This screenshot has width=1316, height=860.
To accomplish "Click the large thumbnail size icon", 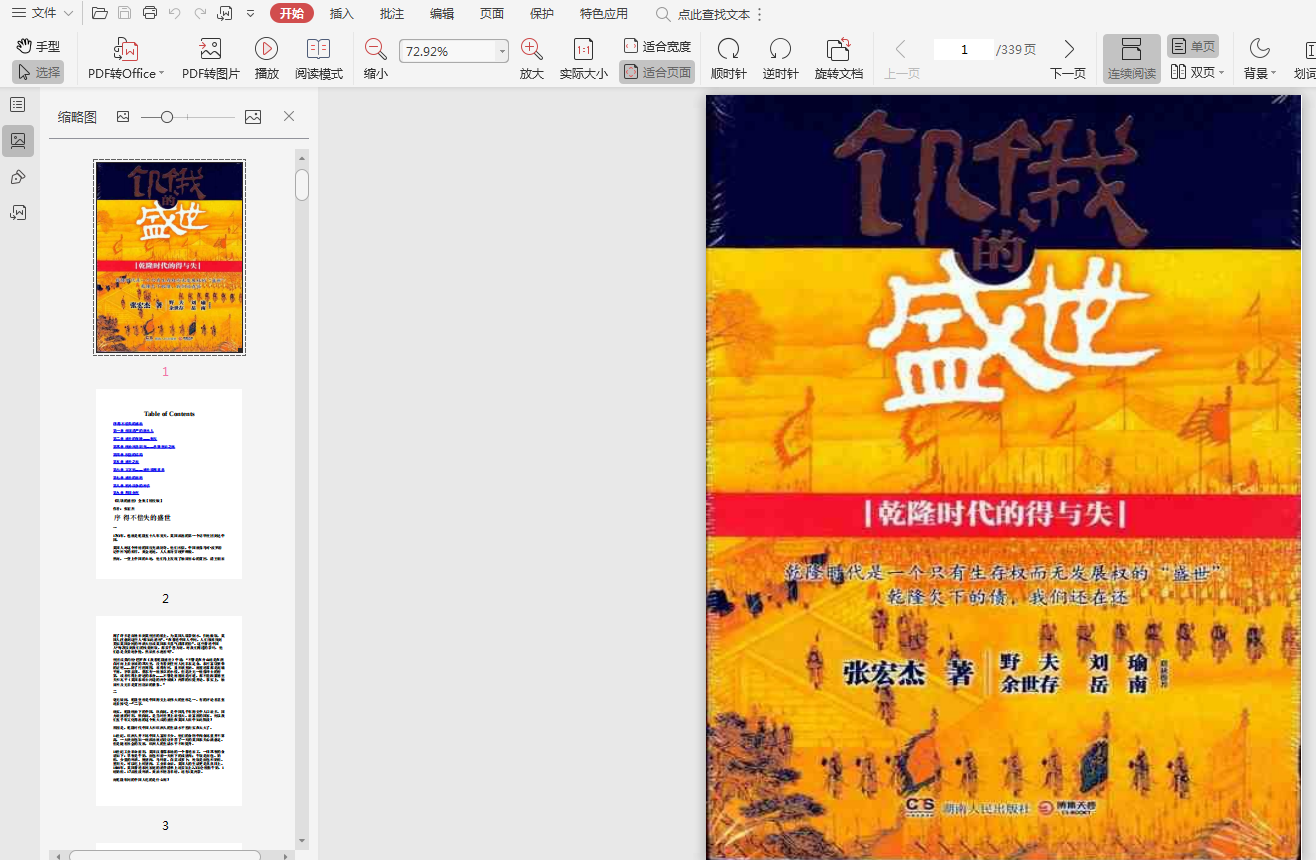I will click(253, 117).
